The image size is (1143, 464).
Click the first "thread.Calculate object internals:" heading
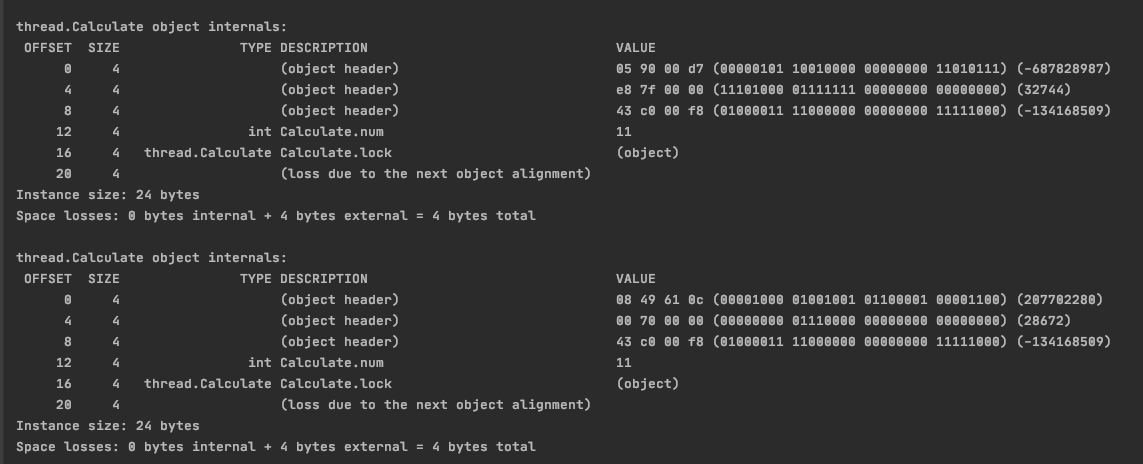click(x=151, y=27)
